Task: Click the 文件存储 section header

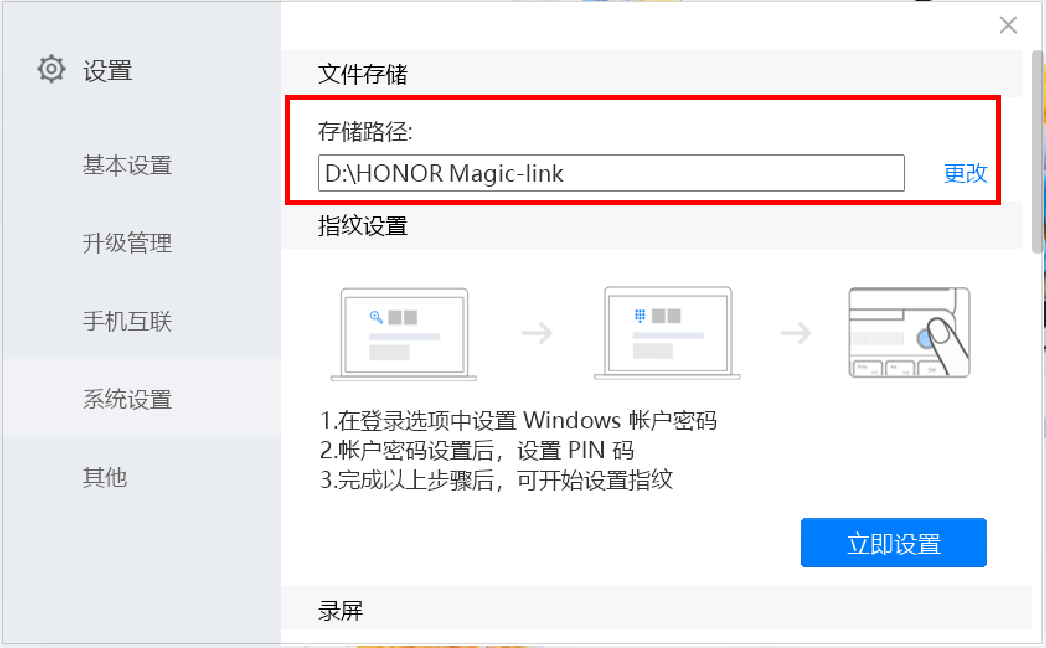Action: (x=362, y=74)
